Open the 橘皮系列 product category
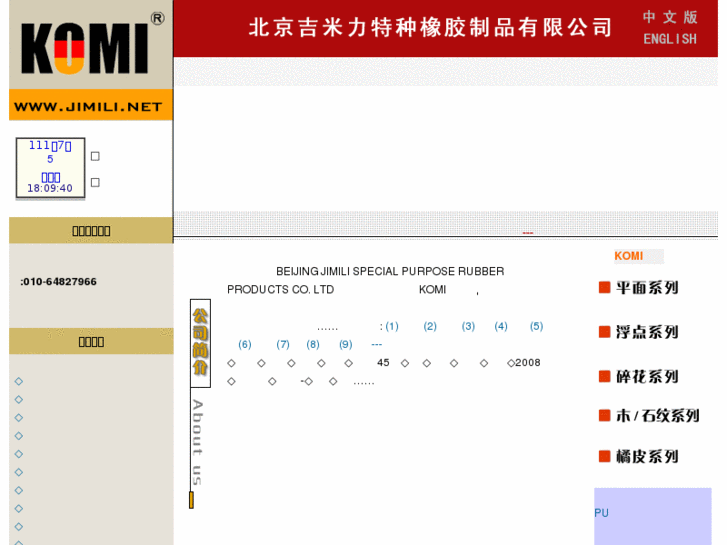This screenshot has height=545, width=727. tap(647, 456)
